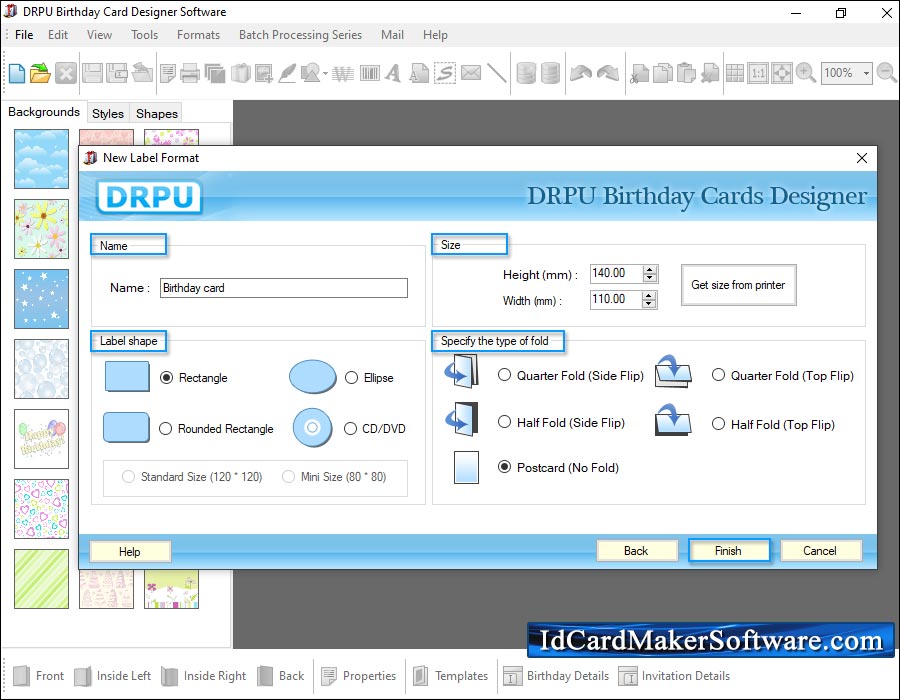
Task: Open the Templates panel at bottom
Action: pos(451,676)
